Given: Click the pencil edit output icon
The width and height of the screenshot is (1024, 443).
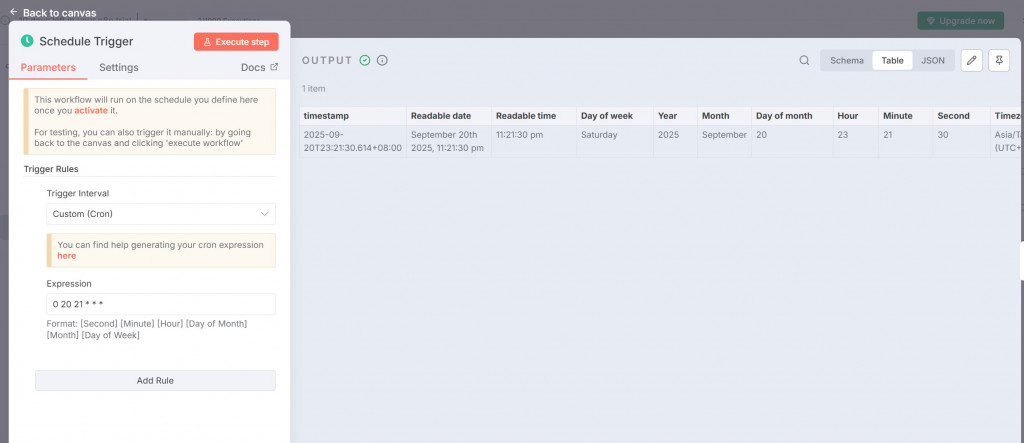Looking at the screenshot, I should (x=972, y=60).
